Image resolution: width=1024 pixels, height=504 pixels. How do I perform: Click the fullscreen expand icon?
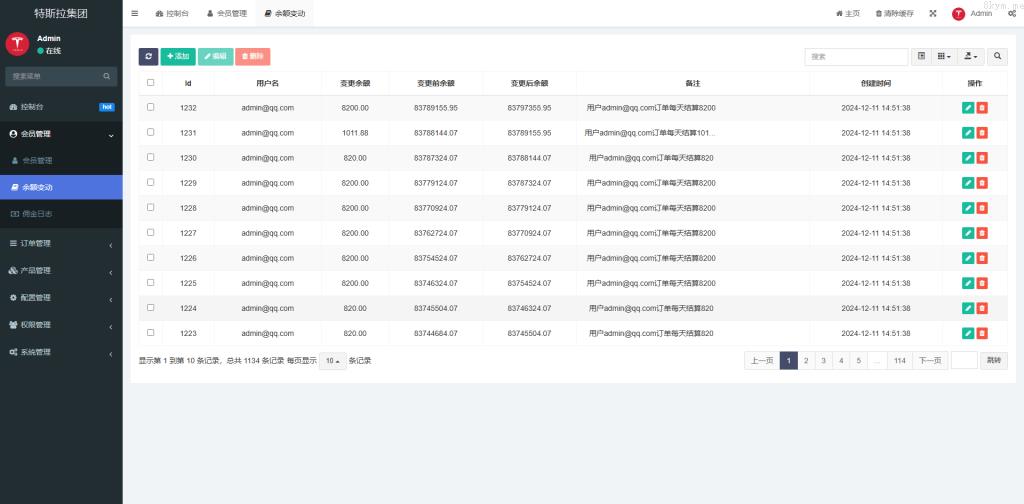pyautogui.click(x=933, y=13)
